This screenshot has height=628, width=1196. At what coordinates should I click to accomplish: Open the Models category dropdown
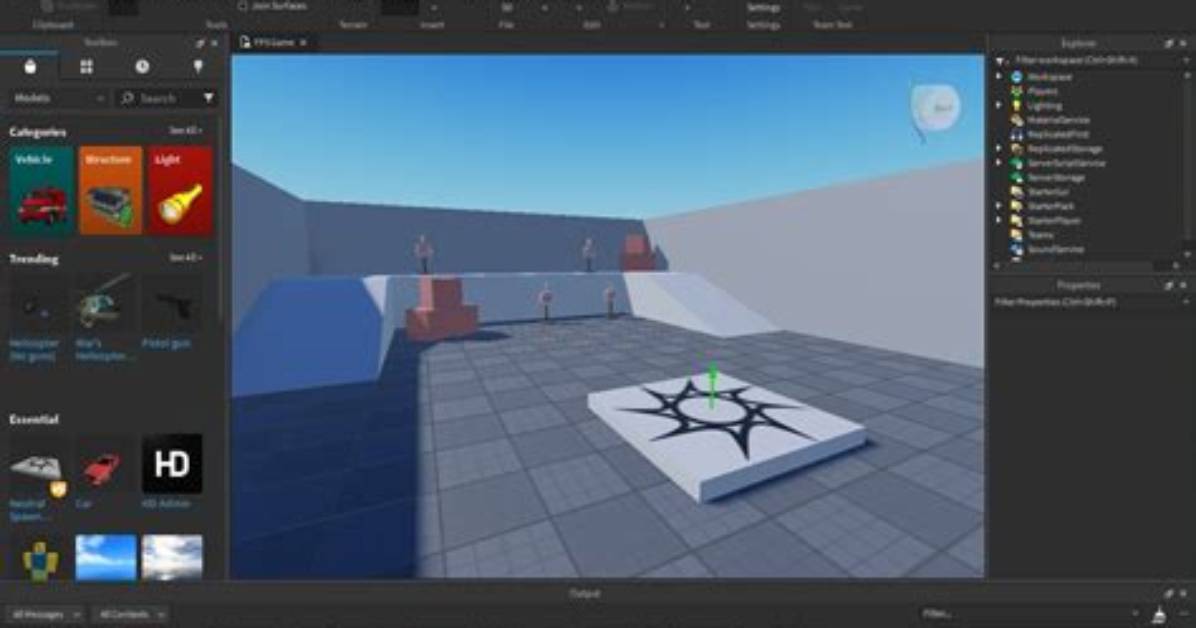pos(59,98)
